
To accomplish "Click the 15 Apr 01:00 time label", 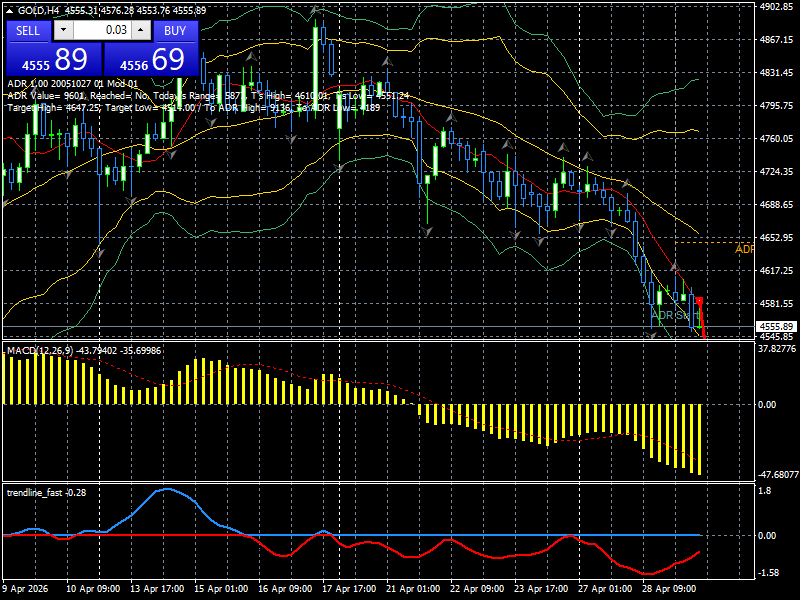I will [x=221, y=589].
